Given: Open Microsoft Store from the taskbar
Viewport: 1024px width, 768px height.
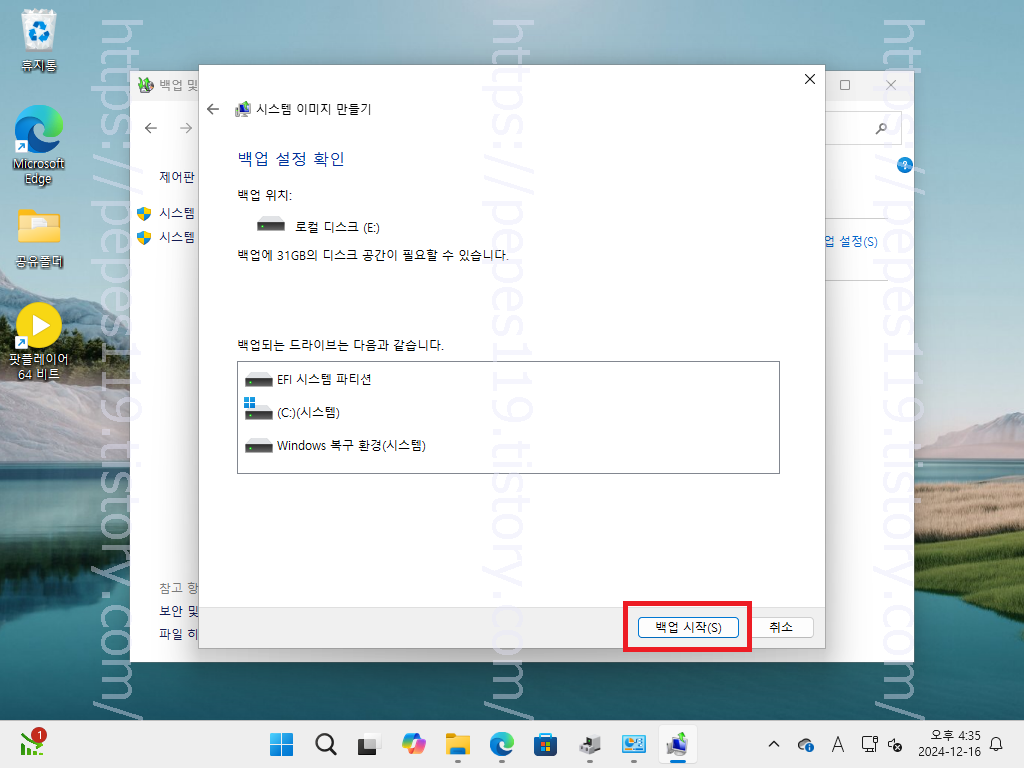Looking at the screenshot, I should point(545,744).
